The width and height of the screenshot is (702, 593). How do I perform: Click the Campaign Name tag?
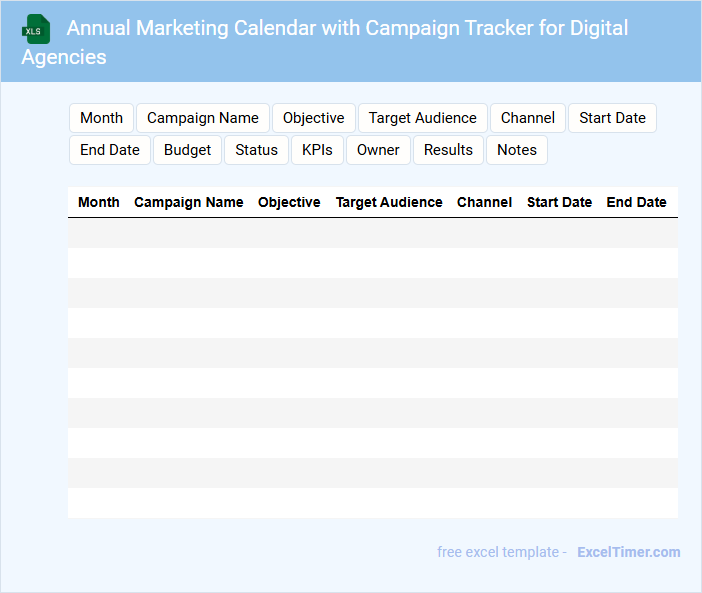point(203,118)
